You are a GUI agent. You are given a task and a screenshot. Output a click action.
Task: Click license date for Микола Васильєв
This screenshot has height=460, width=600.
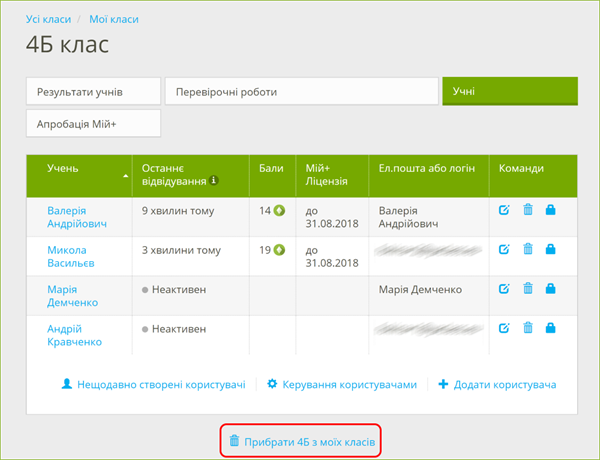coord(332,256)
